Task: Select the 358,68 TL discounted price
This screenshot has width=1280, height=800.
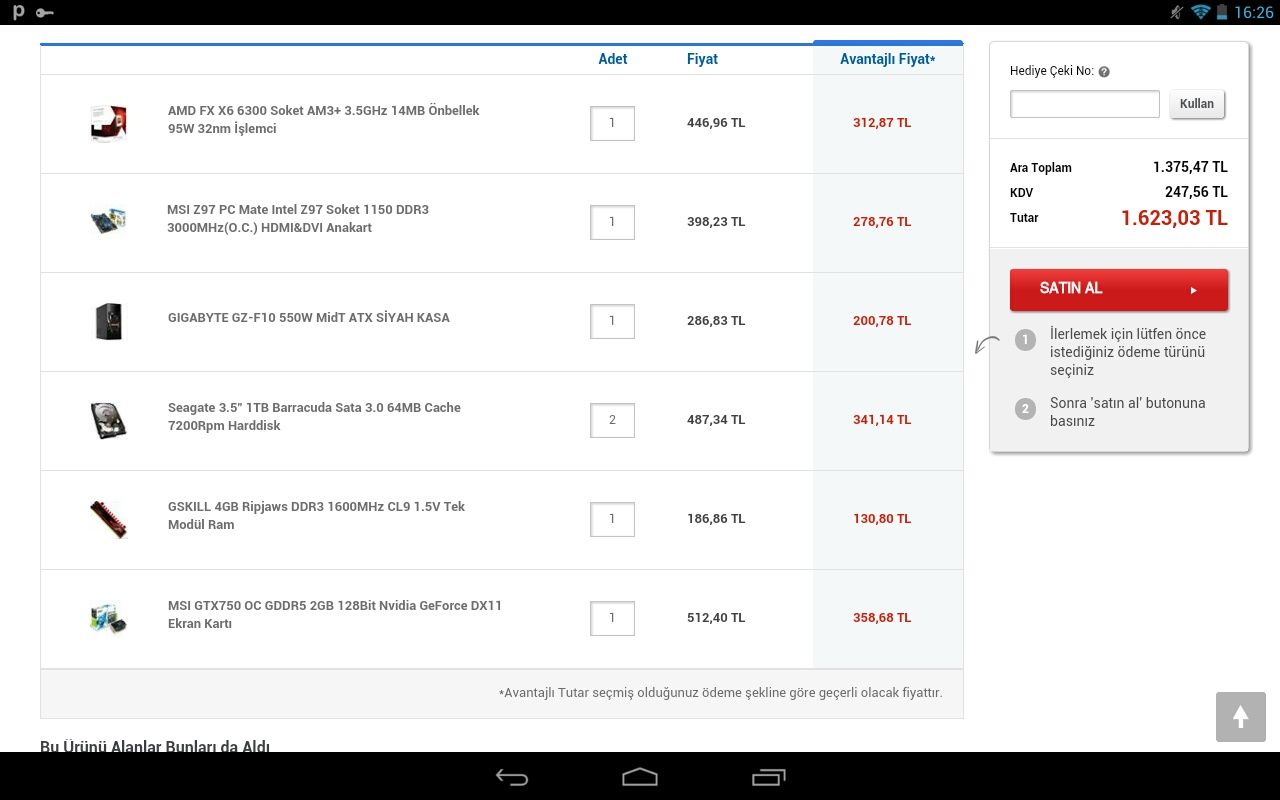Action: click(882, 618)
